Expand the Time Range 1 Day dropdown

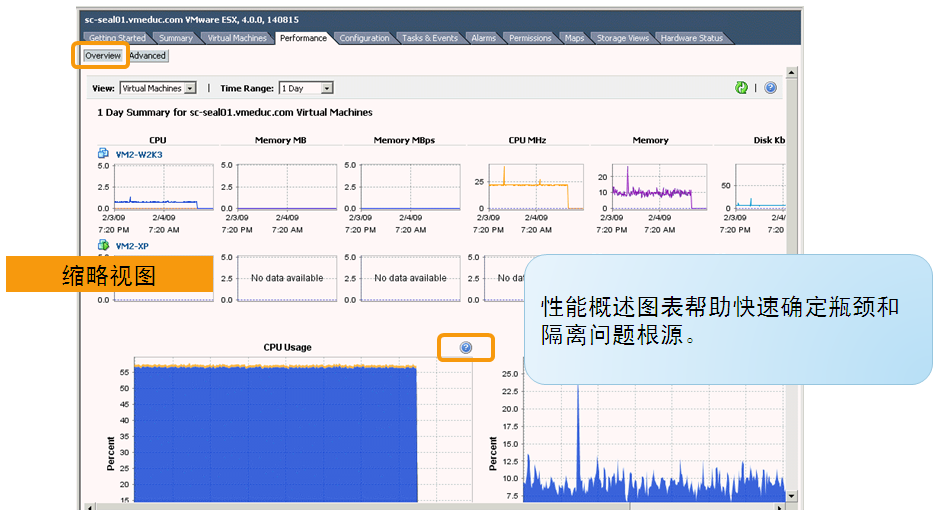[x=306, y=88]
